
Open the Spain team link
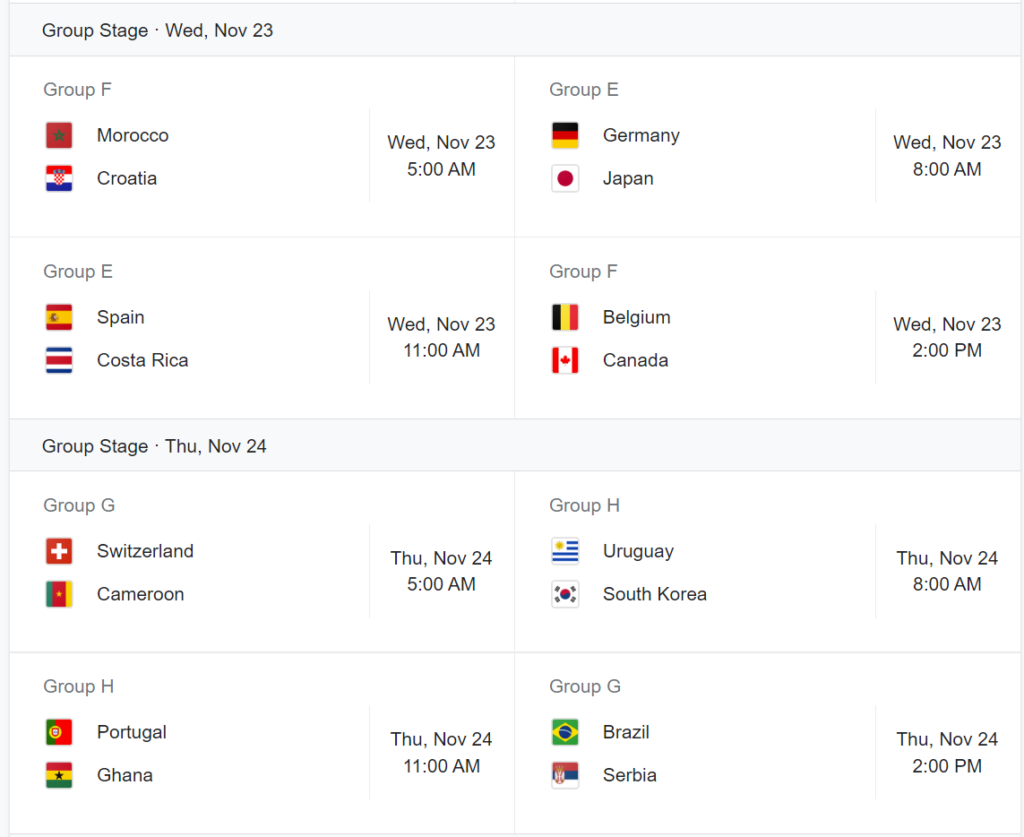click(120, 317)
